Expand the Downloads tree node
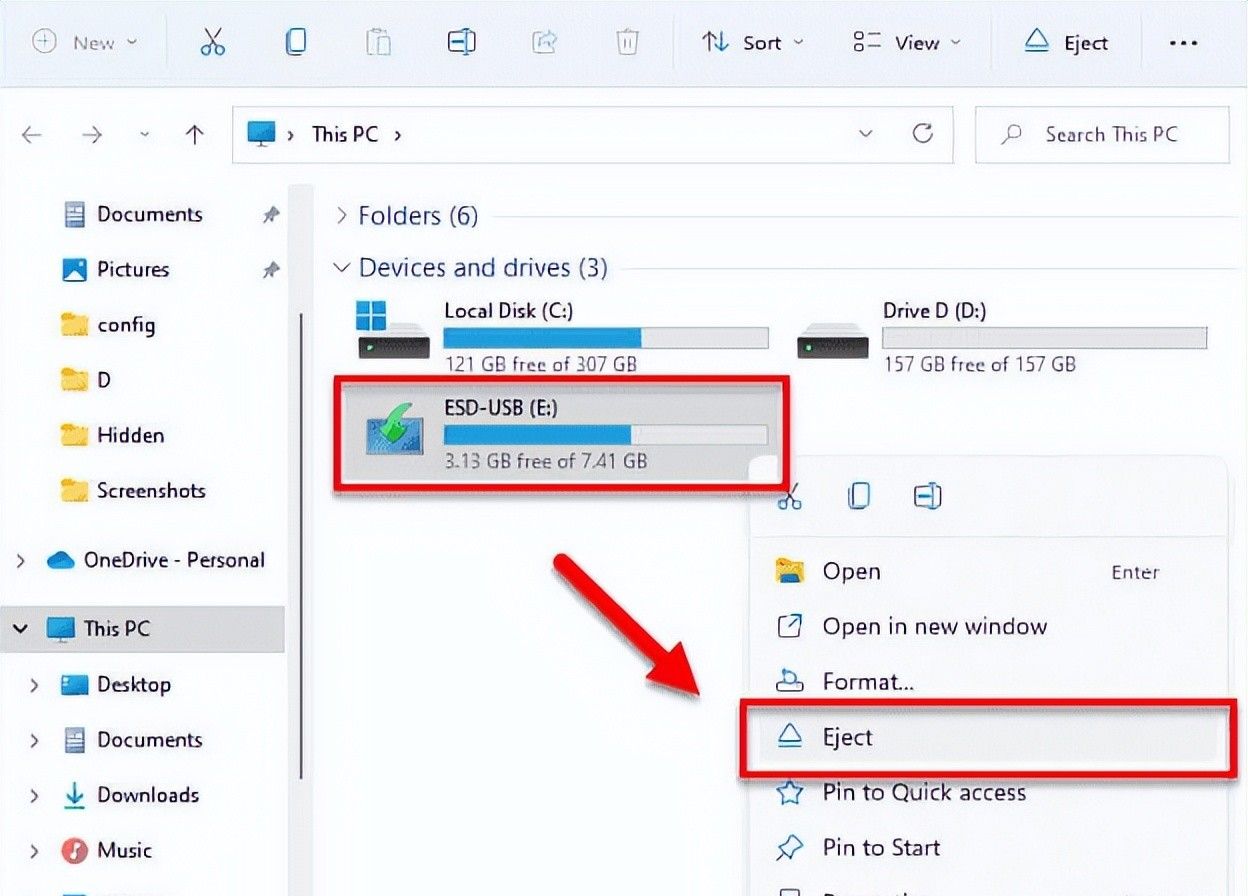 pyautogui.click(x=34, y=796)
